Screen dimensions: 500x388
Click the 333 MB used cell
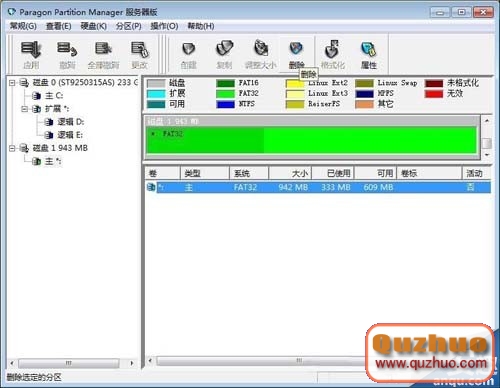click(336, 187)
